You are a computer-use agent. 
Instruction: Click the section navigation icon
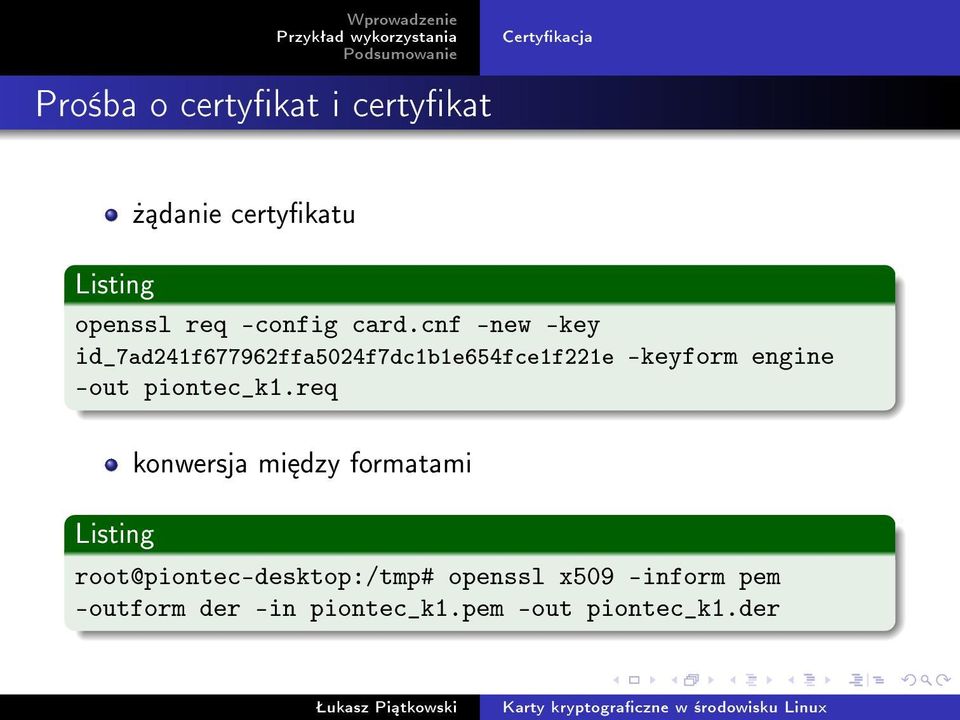pos(809,680)
